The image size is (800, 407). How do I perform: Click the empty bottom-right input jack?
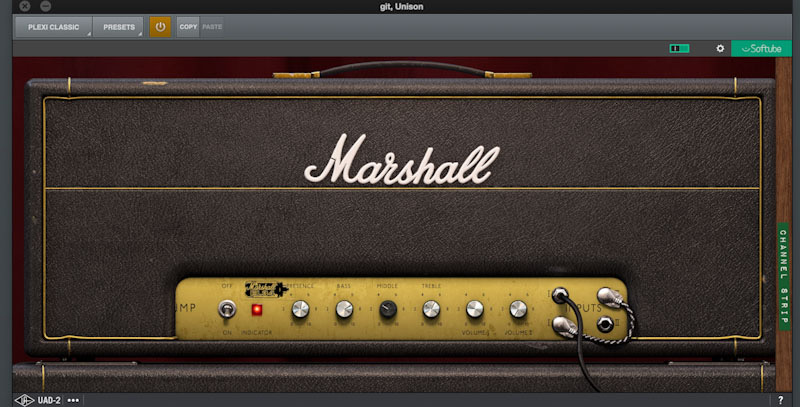(x=605, y=324)
